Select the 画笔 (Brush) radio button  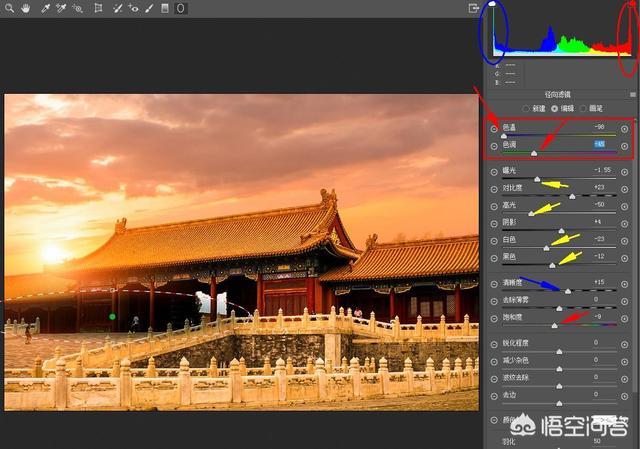[583, 109]
